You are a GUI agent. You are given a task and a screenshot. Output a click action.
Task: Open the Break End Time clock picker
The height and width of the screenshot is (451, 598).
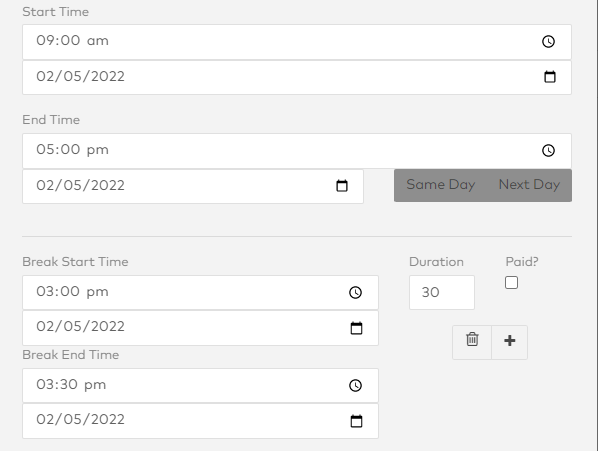pyautogui.click(x=355, y=385)
